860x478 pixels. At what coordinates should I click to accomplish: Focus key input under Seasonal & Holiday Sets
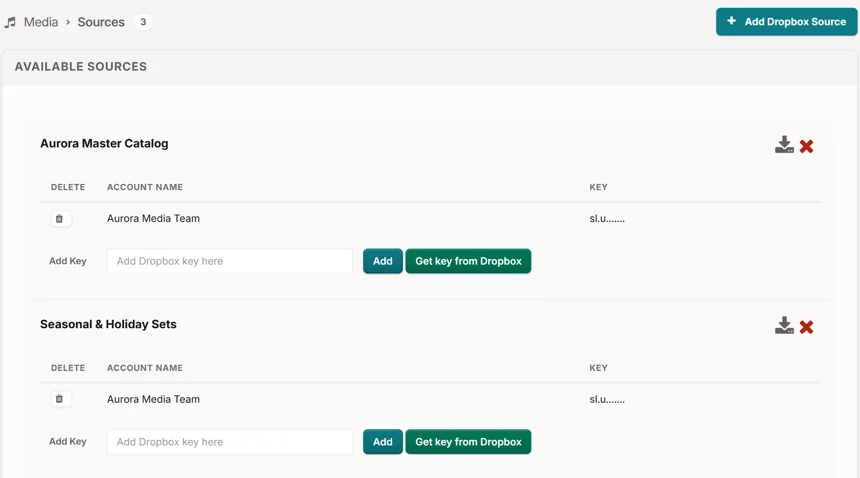coord(230,442)
